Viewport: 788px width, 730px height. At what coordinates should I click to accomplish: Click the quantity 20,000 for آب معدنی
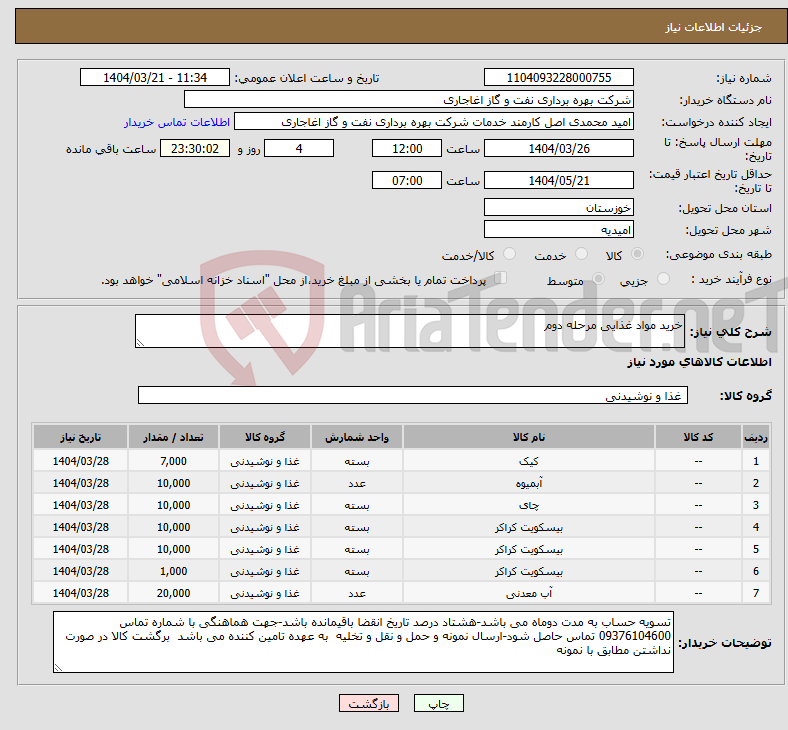pos(173,593)
